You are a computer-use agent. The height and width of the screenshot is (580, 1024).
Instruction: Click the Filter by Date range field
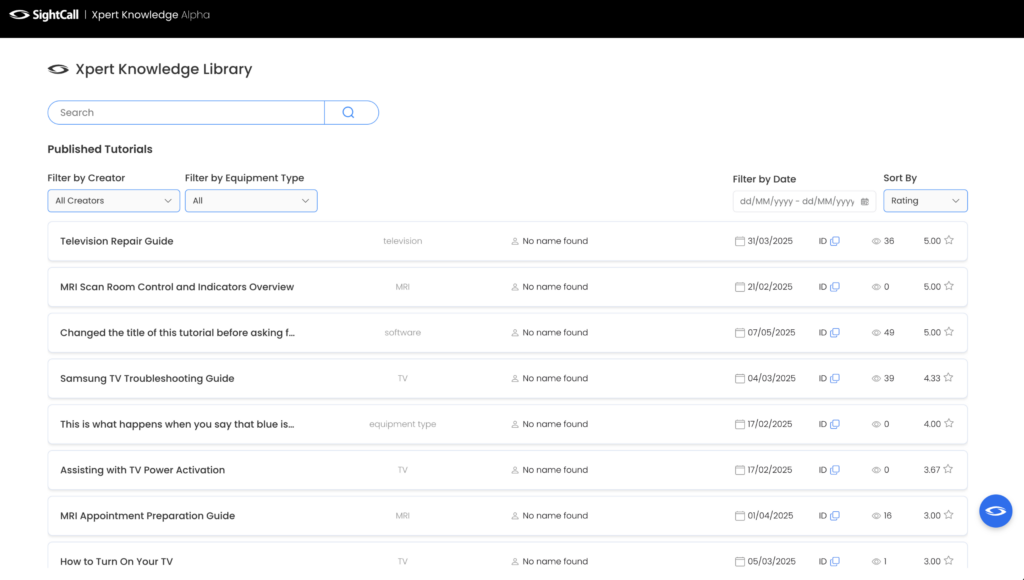[804, 201]
